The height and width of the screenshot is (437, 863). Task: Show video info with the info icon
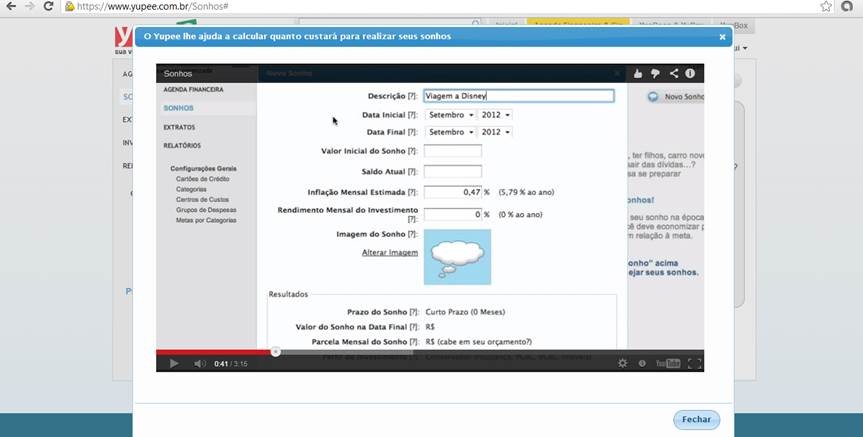pos(690,73)
